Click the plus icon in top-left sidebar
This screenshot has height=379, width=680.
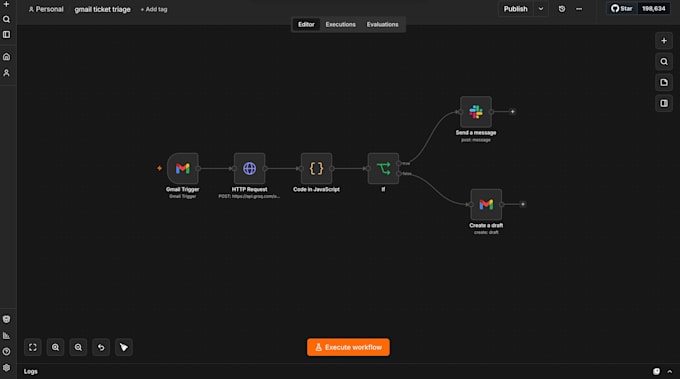[7, 4]
